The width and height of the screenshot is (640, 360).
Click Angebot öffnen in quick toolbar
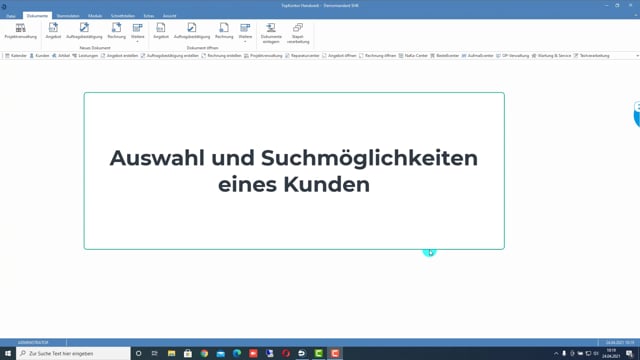point(339,56)
